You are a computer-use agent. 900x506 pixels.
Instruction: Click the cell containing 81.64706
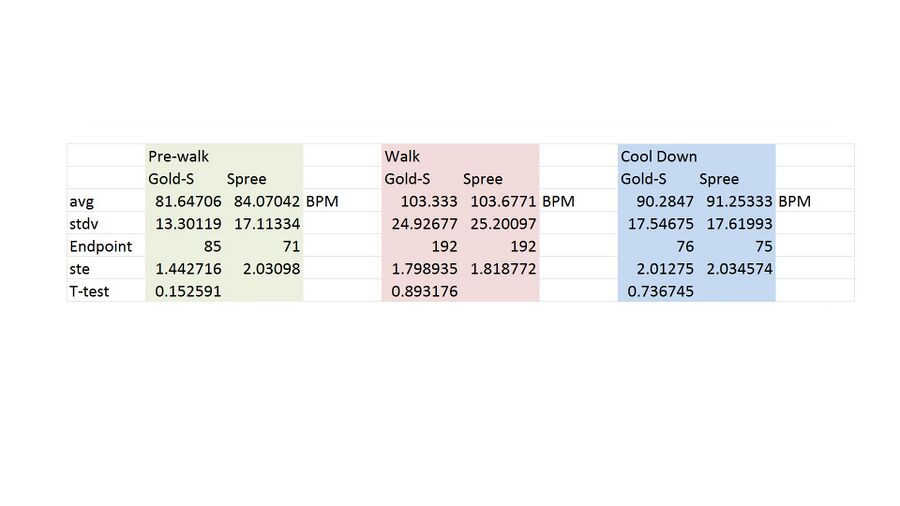click(188, 201)
